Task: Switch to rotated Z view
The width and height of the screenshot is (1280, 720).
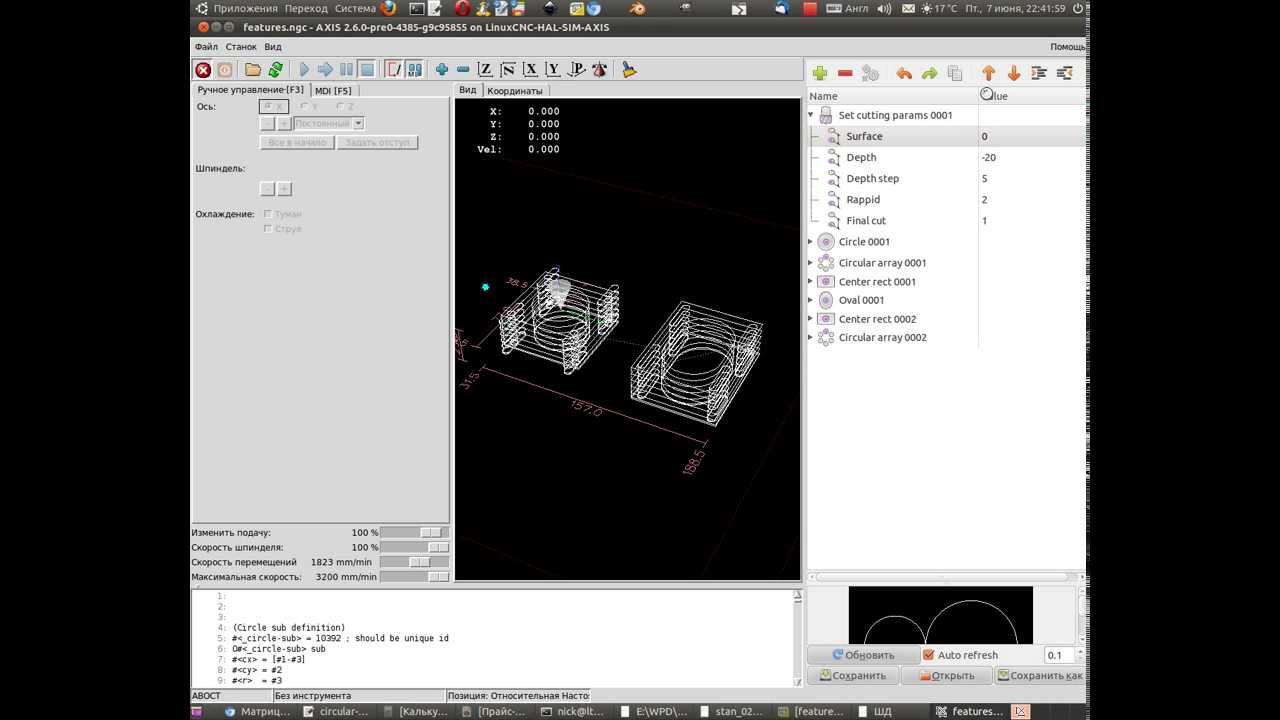Action: [508, 70]
